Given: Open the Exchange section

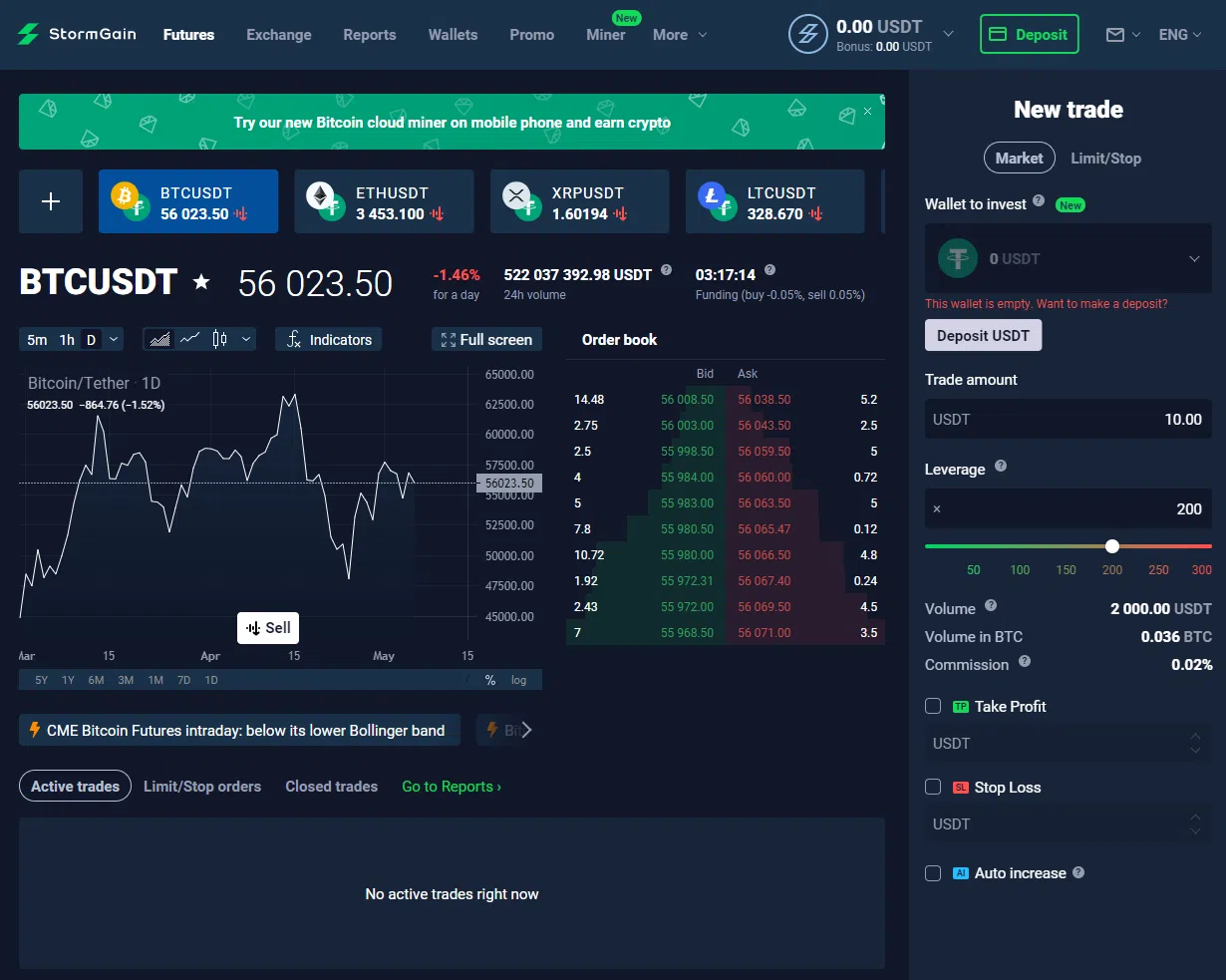Looking at the screenshot, I should click(279, 35).
